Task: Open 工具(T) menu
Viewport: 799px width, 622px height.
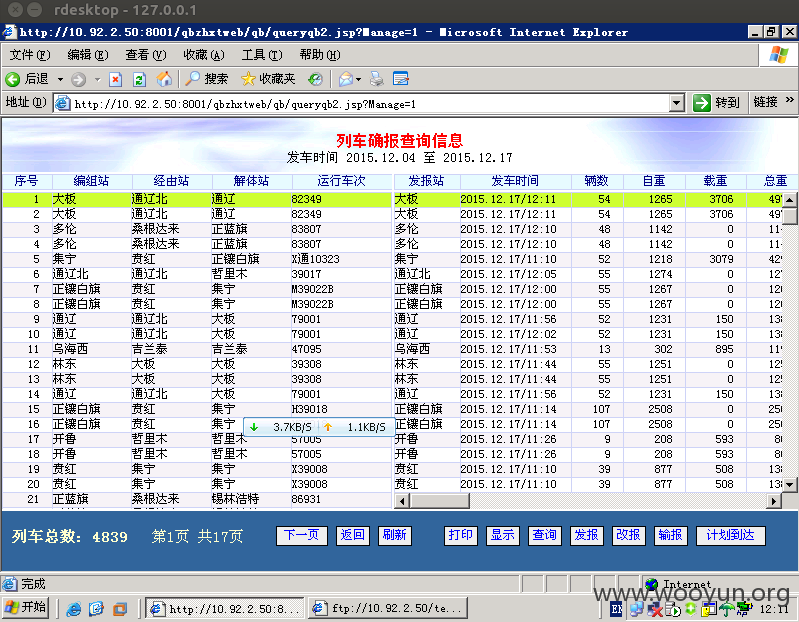Action: [262, 55]
